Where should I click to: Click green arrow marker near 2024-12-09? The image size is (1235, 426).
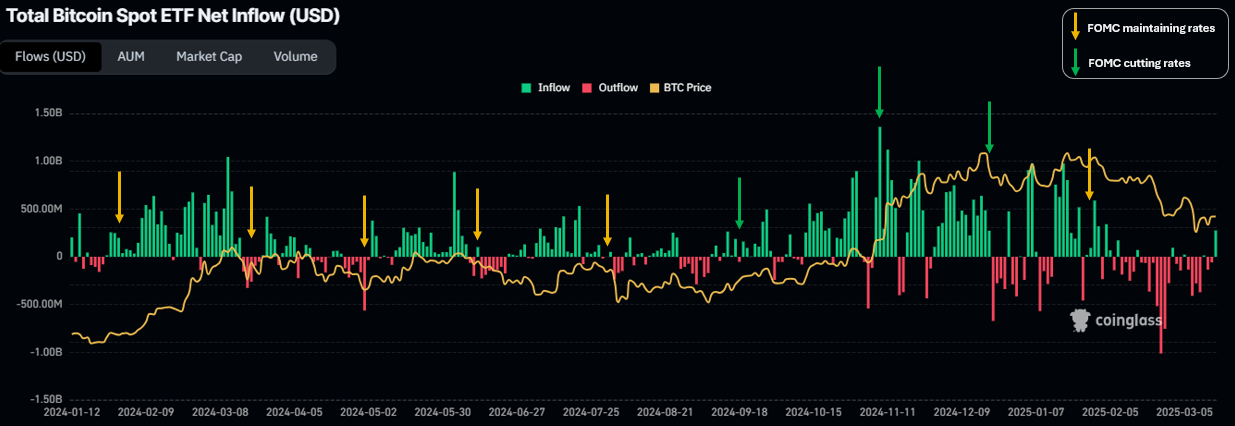pyautogui.click(x=988, y=126)
